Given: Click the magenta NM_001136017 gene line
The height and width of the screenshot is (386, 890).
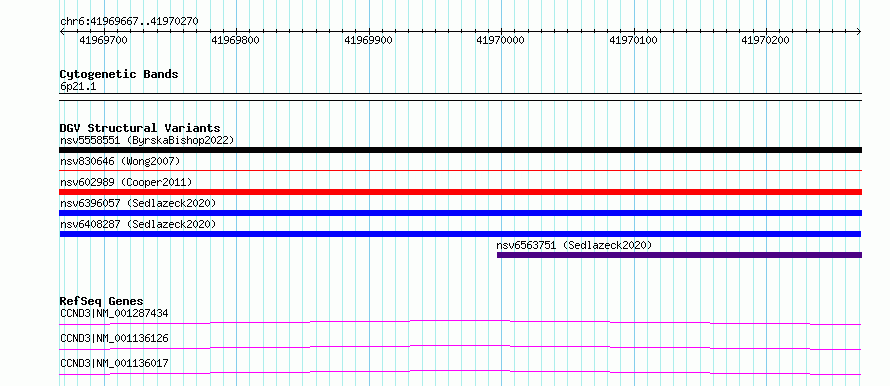Looking at the screenshot, I should pos(460,372).
